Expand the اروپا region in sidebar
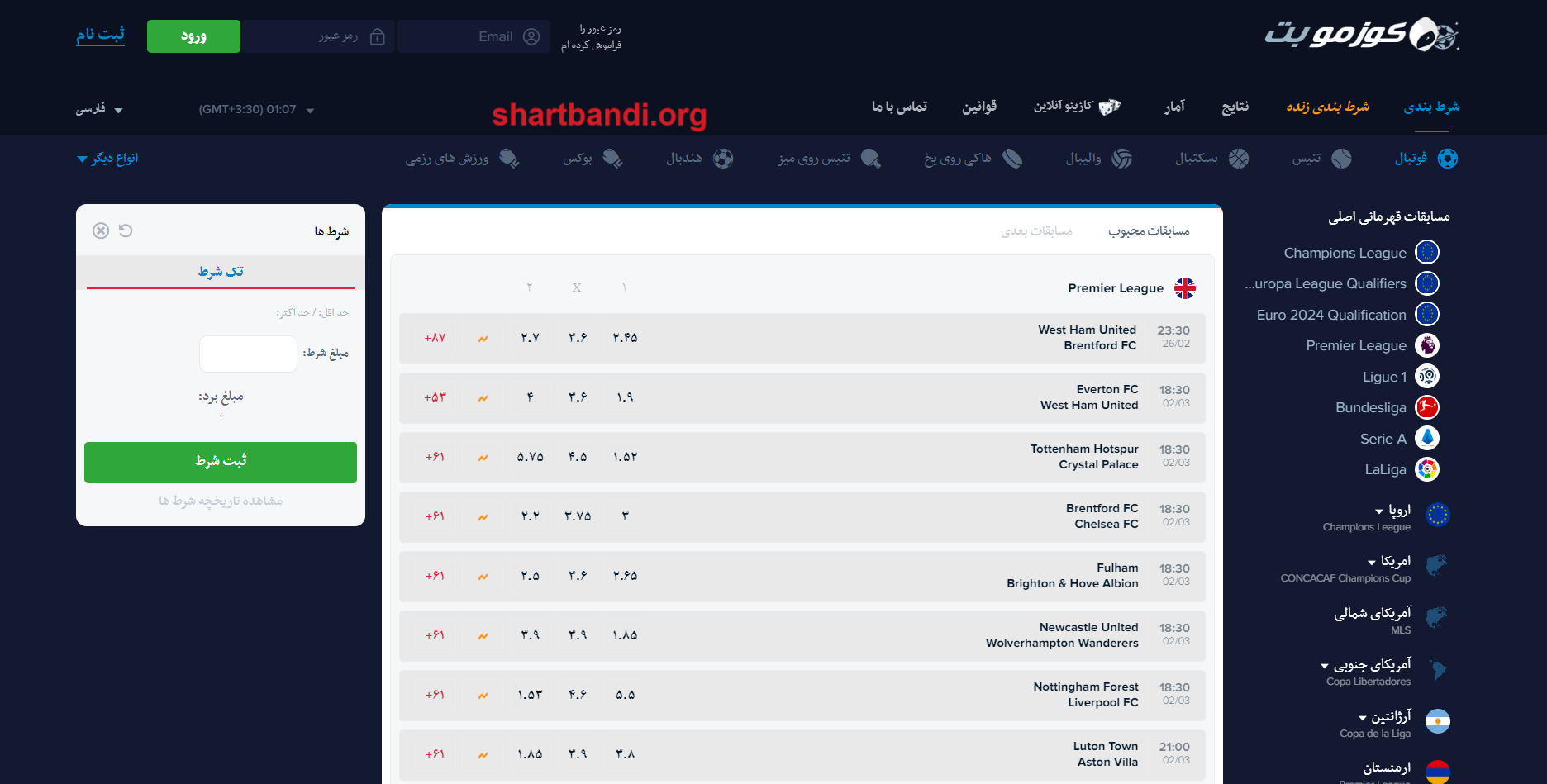This screenshot has height=784, width=1547. [x=1393, y=510]
